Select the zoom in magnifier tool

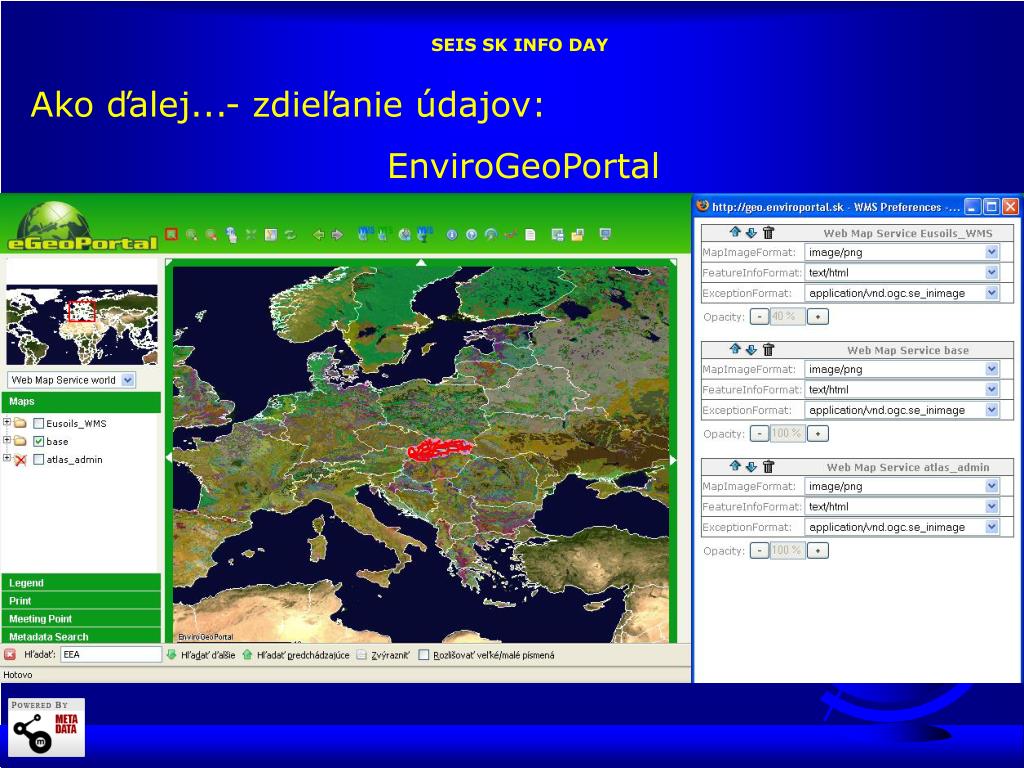pyautogui.click(x=191, y=234)
